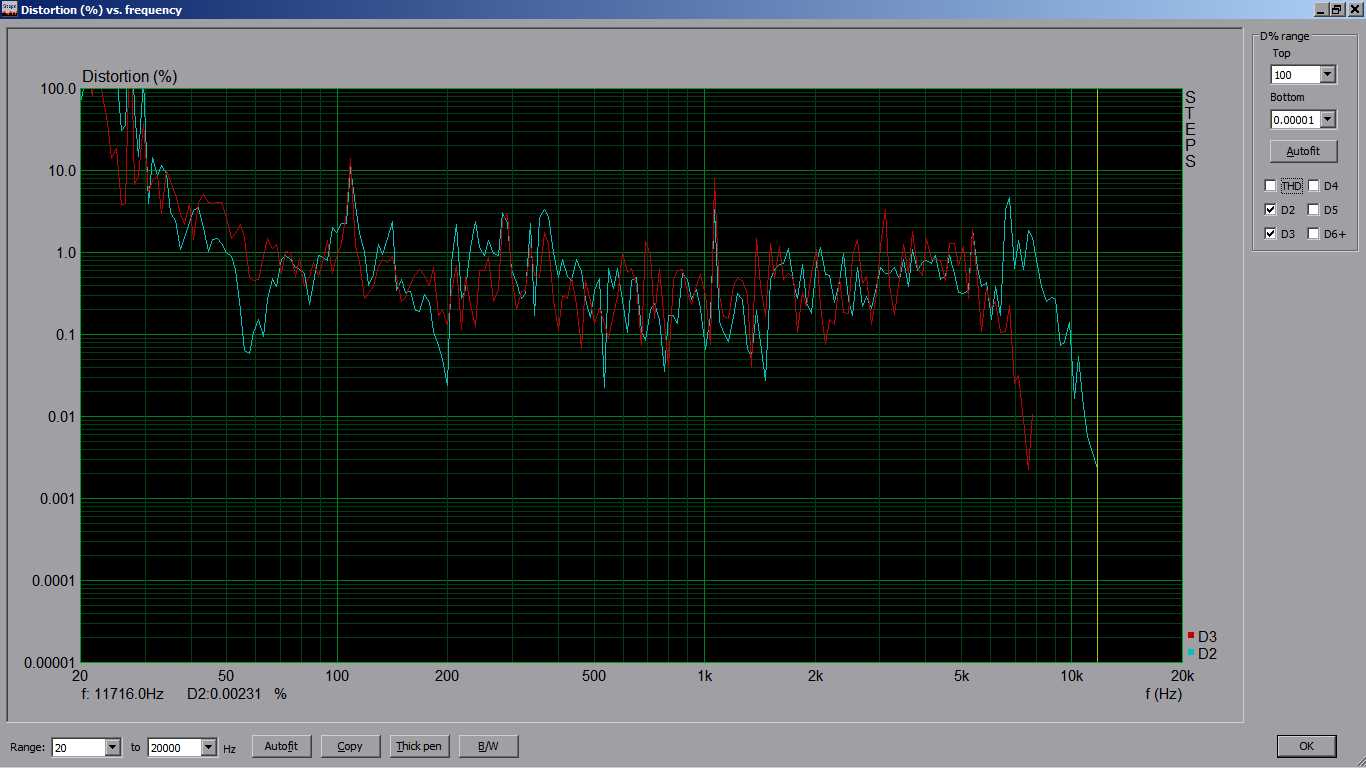Confirm with the OK button
Image resolution: width=1366 pixels, height=768 pixels.
pyautogui.click(x=1306, y=746)
